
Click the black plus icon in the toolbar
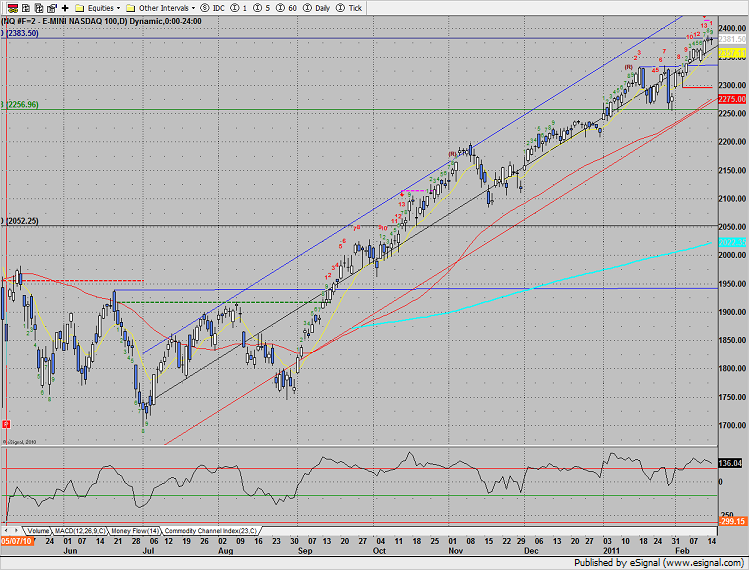pos(65,8)
